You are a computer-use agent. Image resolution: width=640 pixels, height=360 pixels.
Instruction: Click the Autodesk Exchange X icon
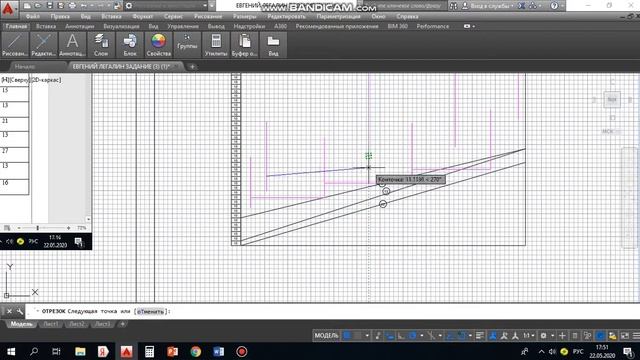pyautogui.click(x=521, y=6)
